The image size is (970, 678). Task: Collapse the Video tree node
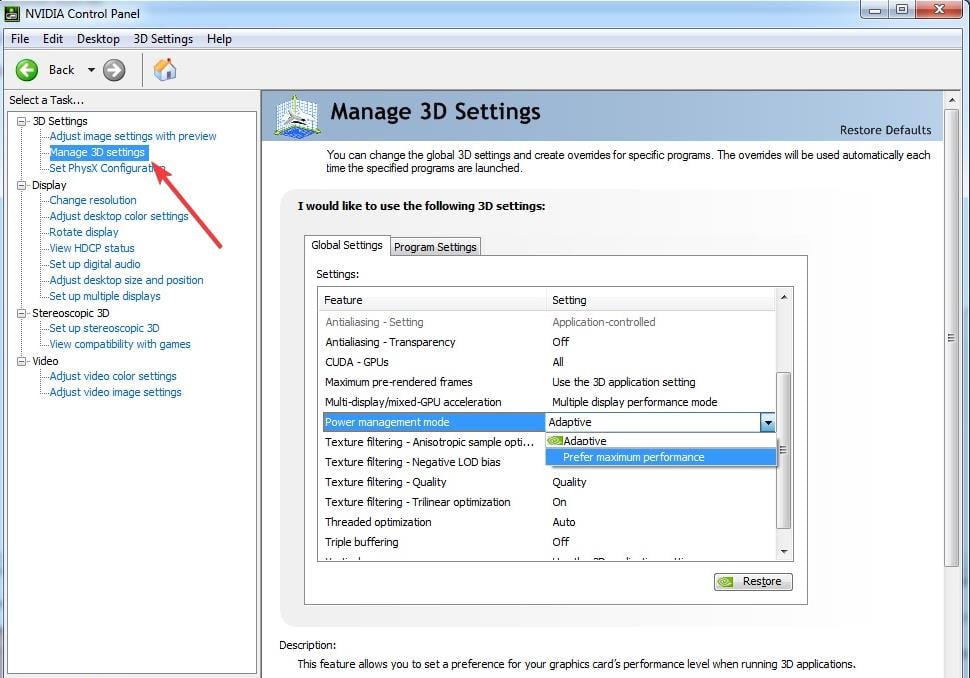tap(22, 361)
